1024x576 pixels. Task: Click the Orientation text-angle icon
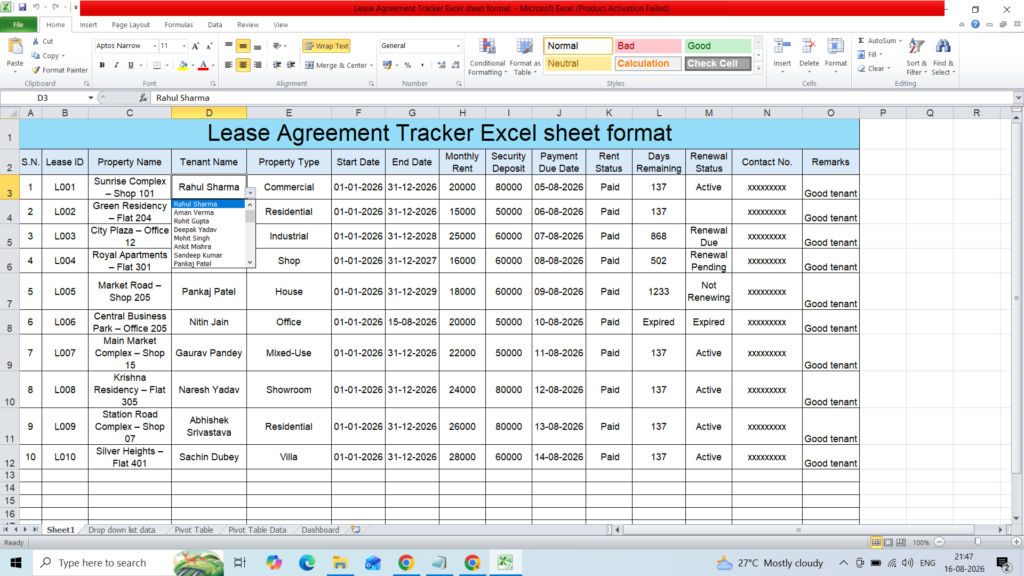click(277, 46)
